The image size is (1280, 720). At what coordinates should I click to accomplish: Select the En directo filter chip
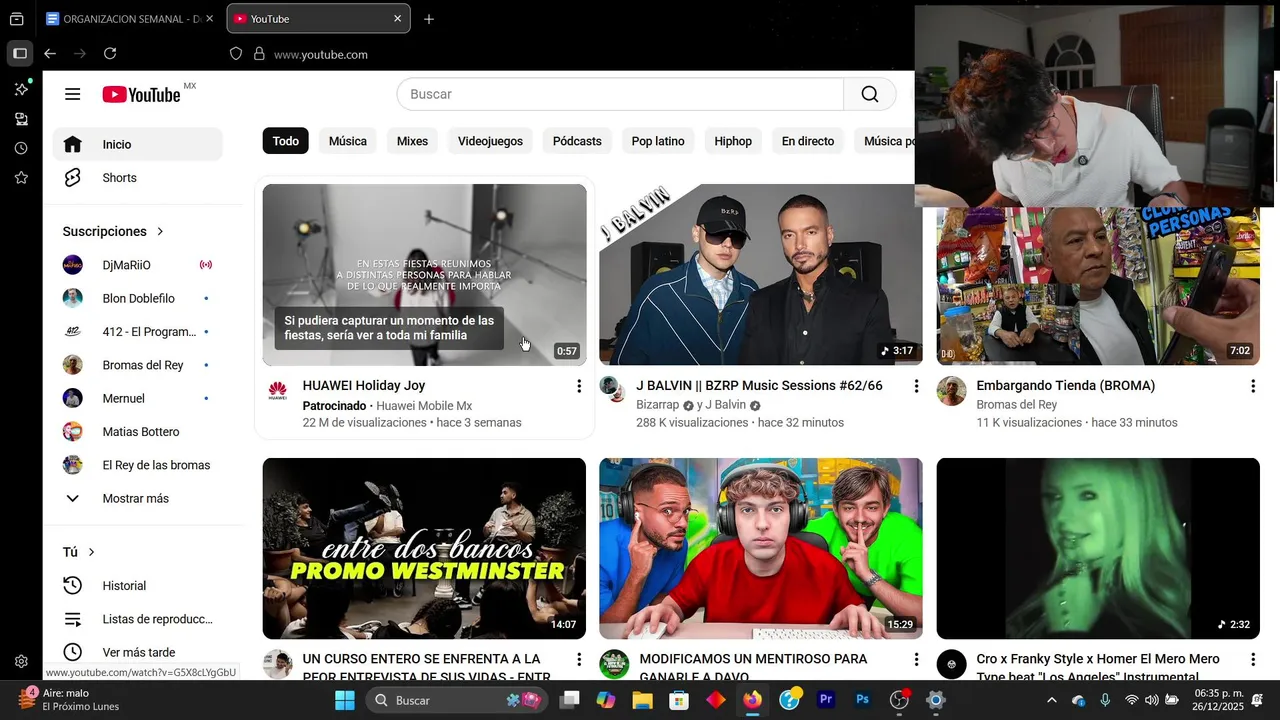click(808, 141)
